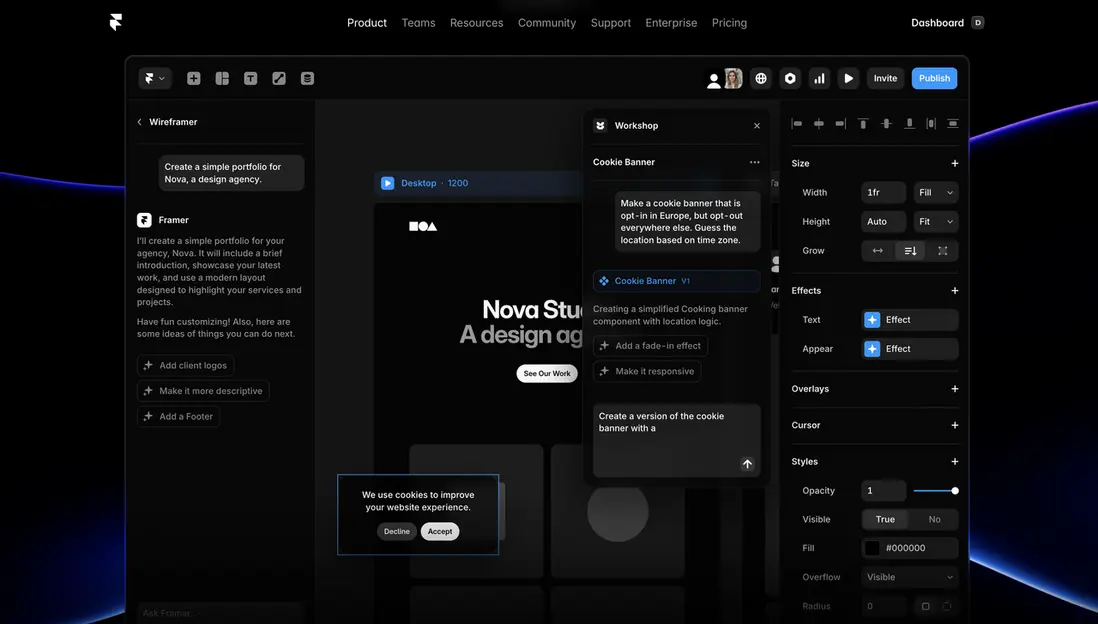
Task: Select the Grow both directions option
Action: point(943,251)
